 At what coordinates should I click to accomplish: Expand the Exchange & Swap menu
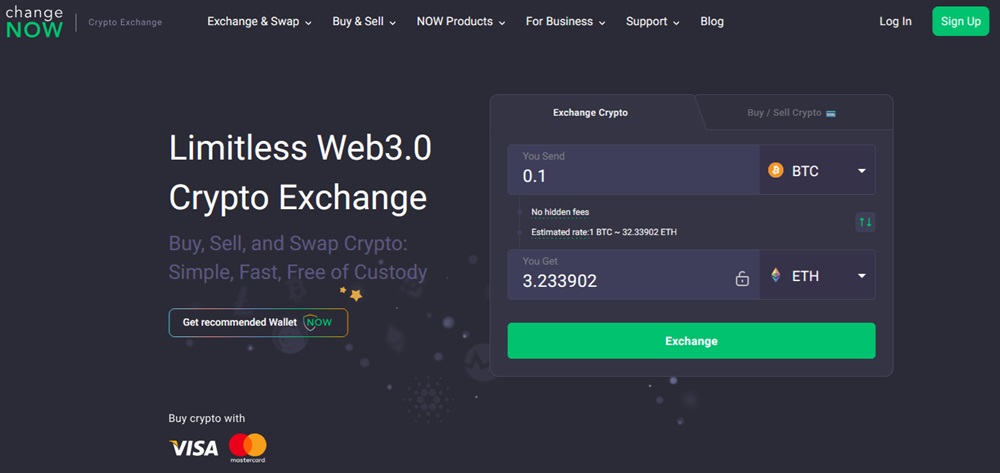pyautogui.click(x=259, y=21)
